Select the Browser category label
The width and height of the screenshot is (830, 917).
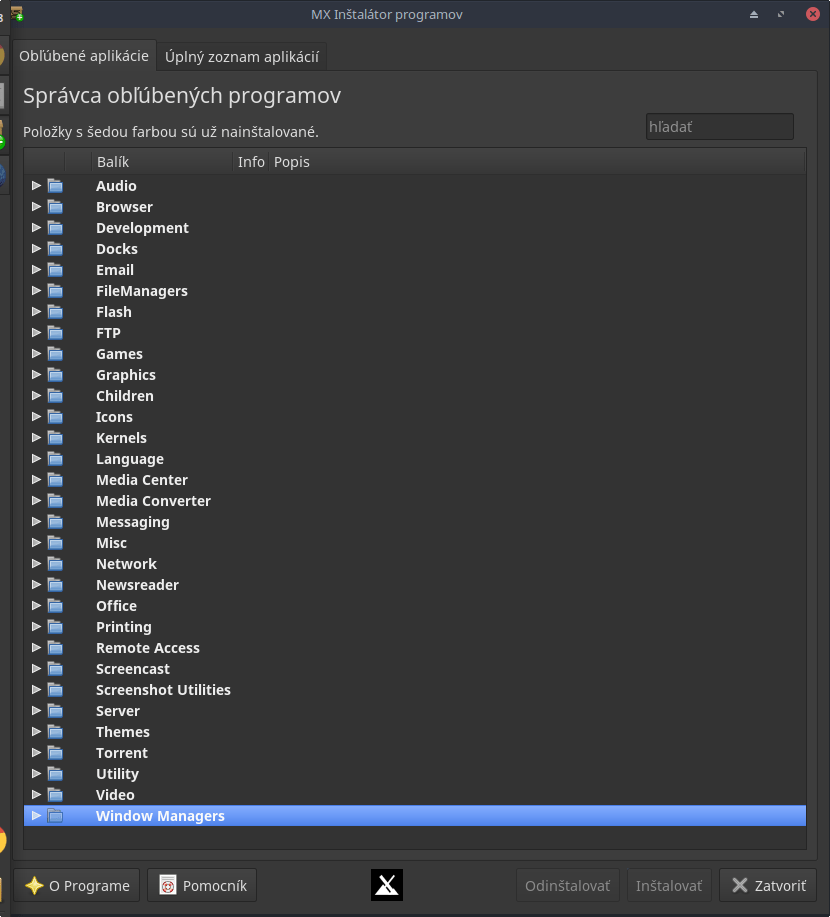coord(125,207)
